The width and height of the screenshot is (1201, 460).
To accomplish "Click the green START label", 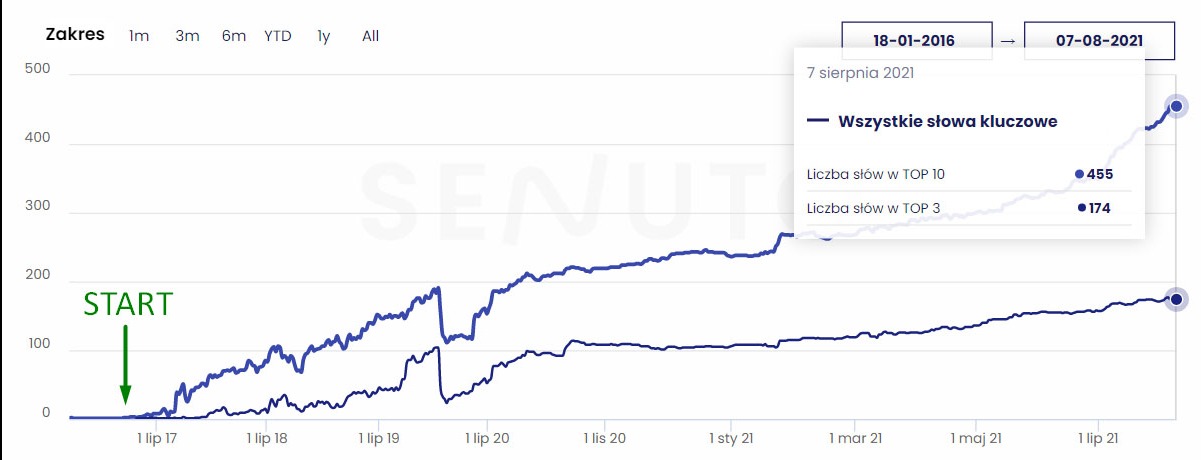I will [x=127, y=303].
